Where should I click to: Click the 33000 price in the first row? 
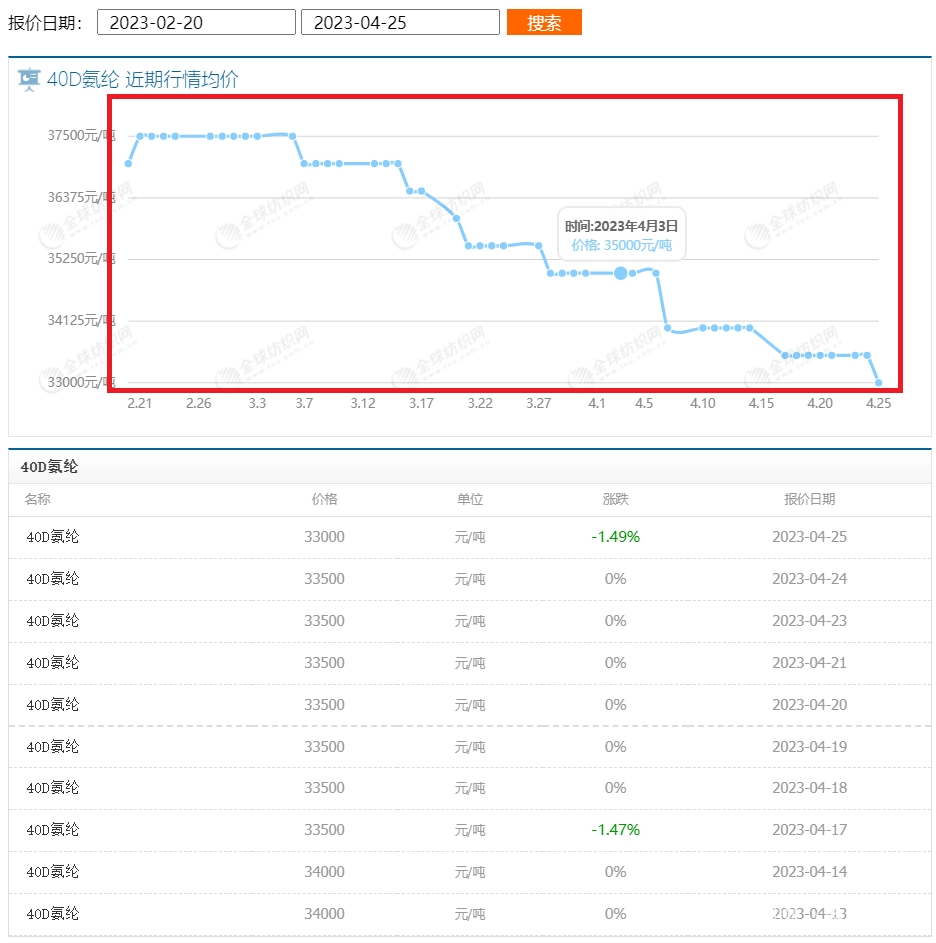click(324, 537)
